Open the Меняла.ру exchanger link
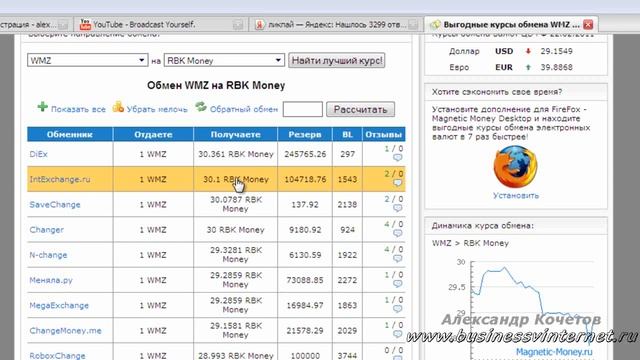The height and width of the screenshot is (360, 640). (51, 280)
